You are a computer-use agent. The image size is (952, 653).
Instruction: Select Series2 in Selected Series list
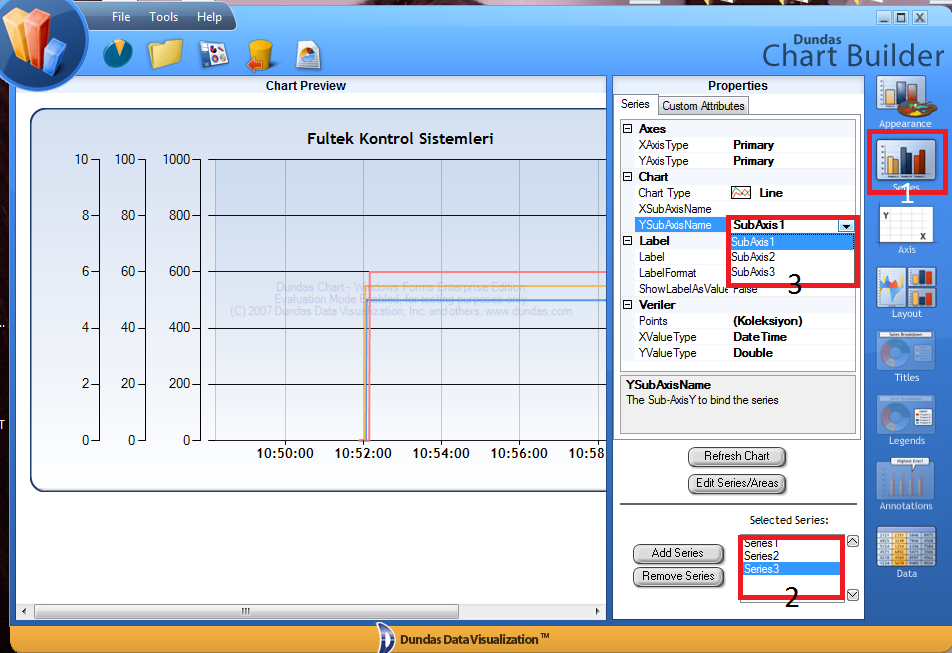762,556
